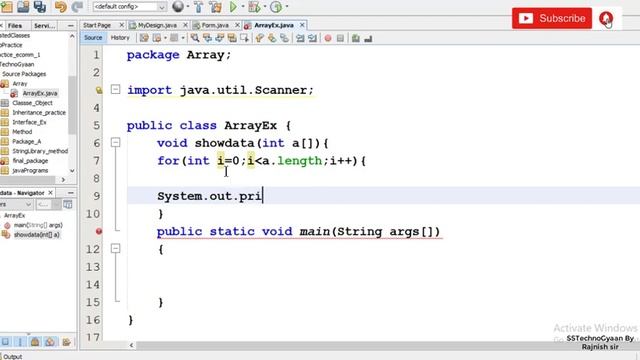
Task: Close the ArrayEx.java tab
Action: [x=302, y=25]
